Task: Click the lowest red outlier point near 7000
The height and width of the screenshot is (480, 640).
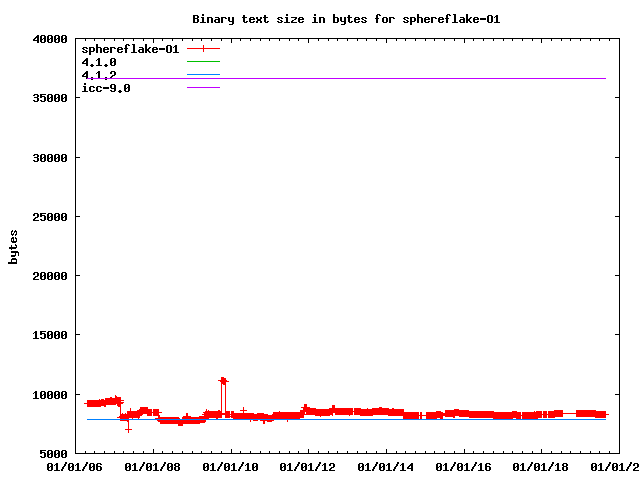Action: 128,428
